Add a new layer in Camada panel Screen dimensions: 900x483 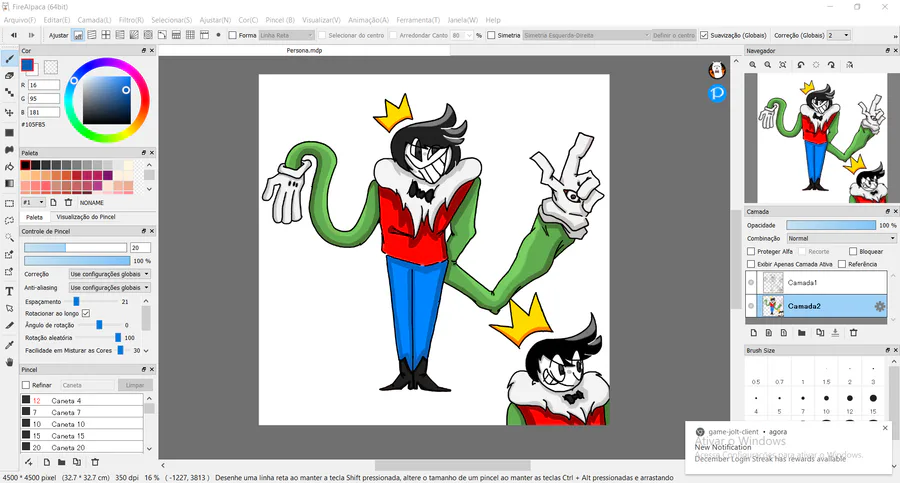coord(754,333)
